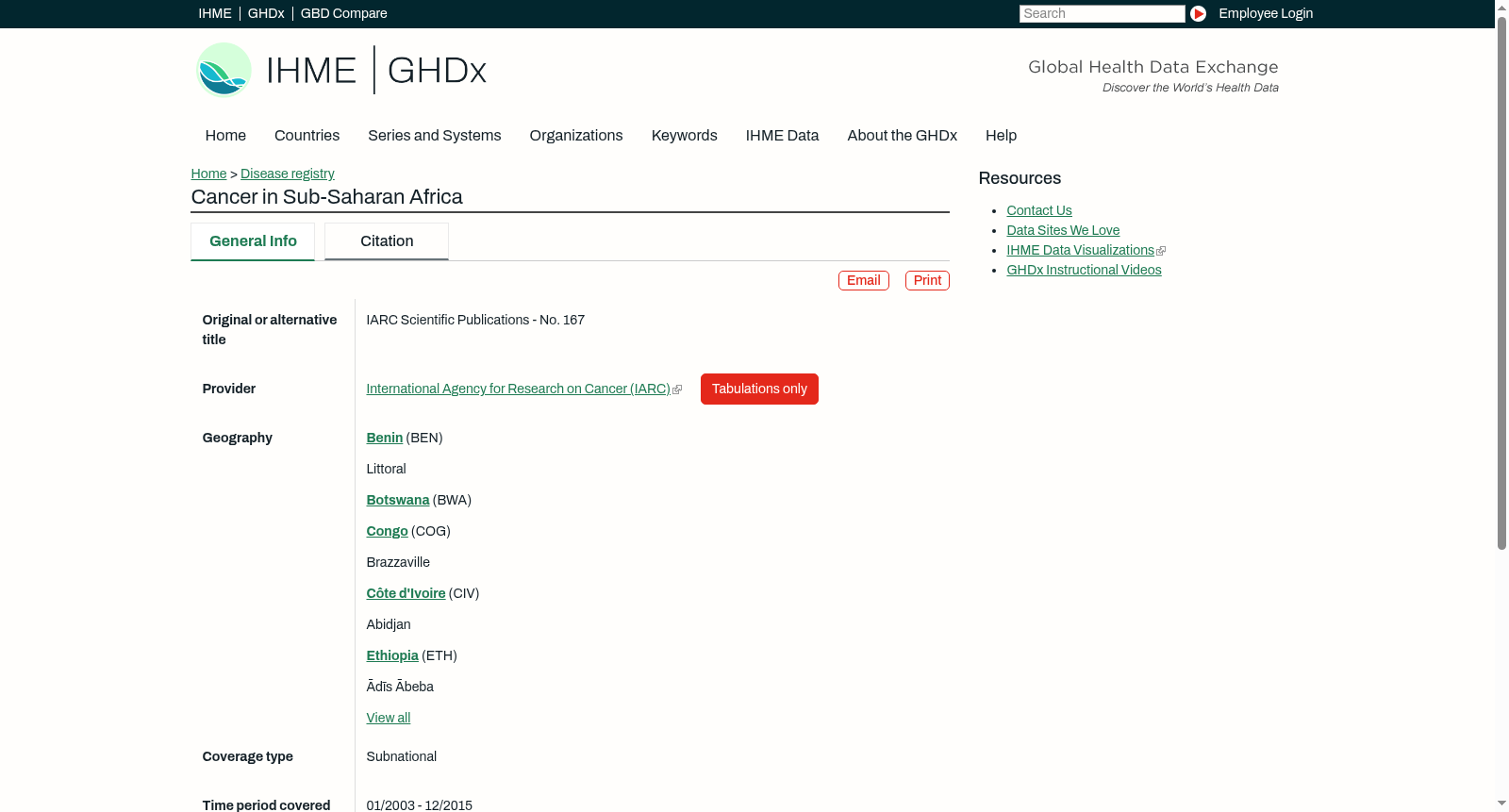Open the Help menu item
The image size is (1509, 812).
coord(1001,136)
